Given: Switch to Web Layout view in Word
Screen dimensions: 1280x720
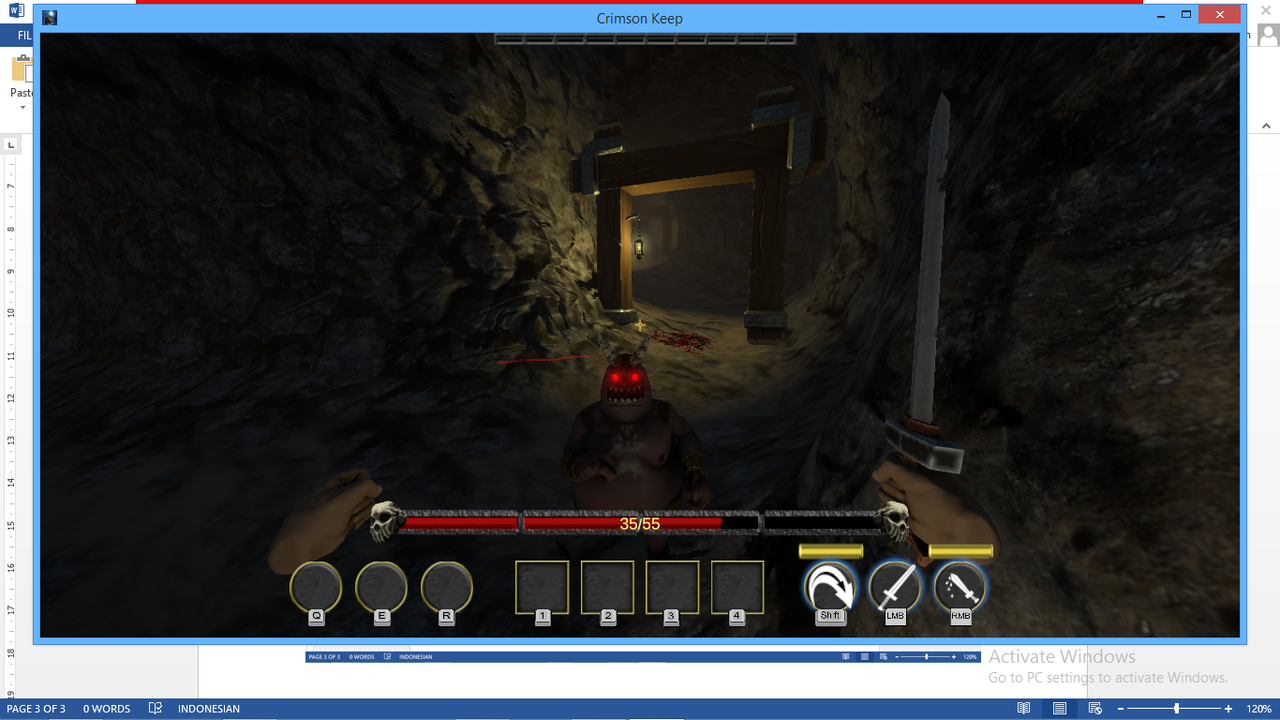Looking at the screenshot, I should [1095, 709].
